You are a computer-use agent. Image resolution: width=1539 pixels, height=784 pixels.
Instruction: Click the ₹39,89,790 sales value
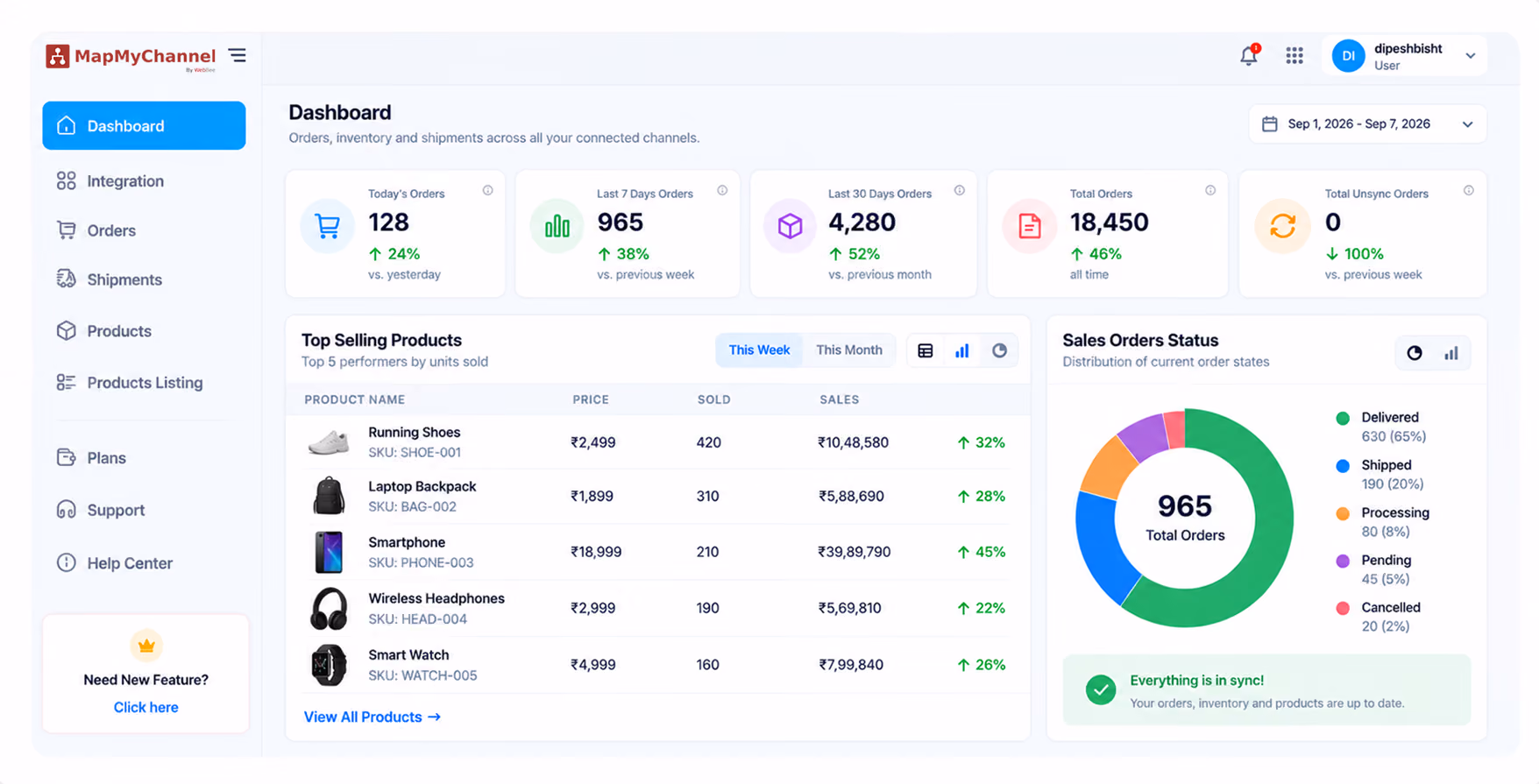854,552
